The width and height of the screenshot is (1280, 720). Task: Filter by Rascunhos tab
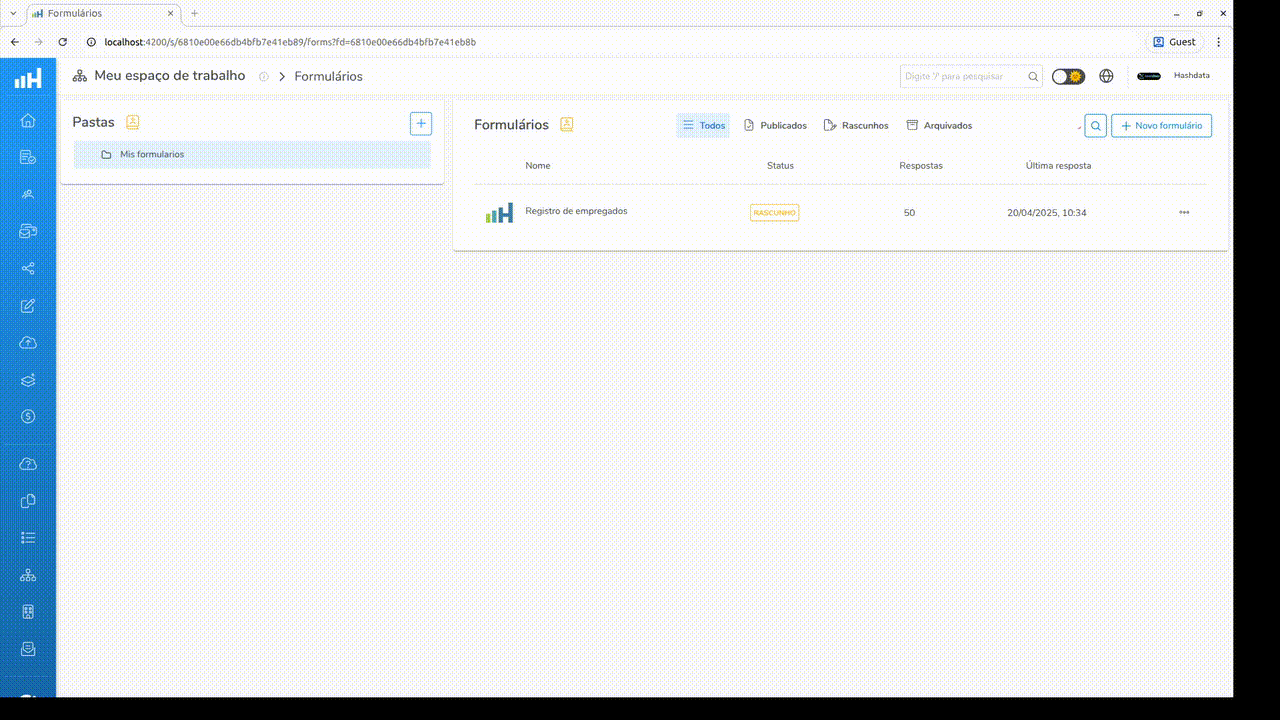pyautogui.click(x=856, y=125)
